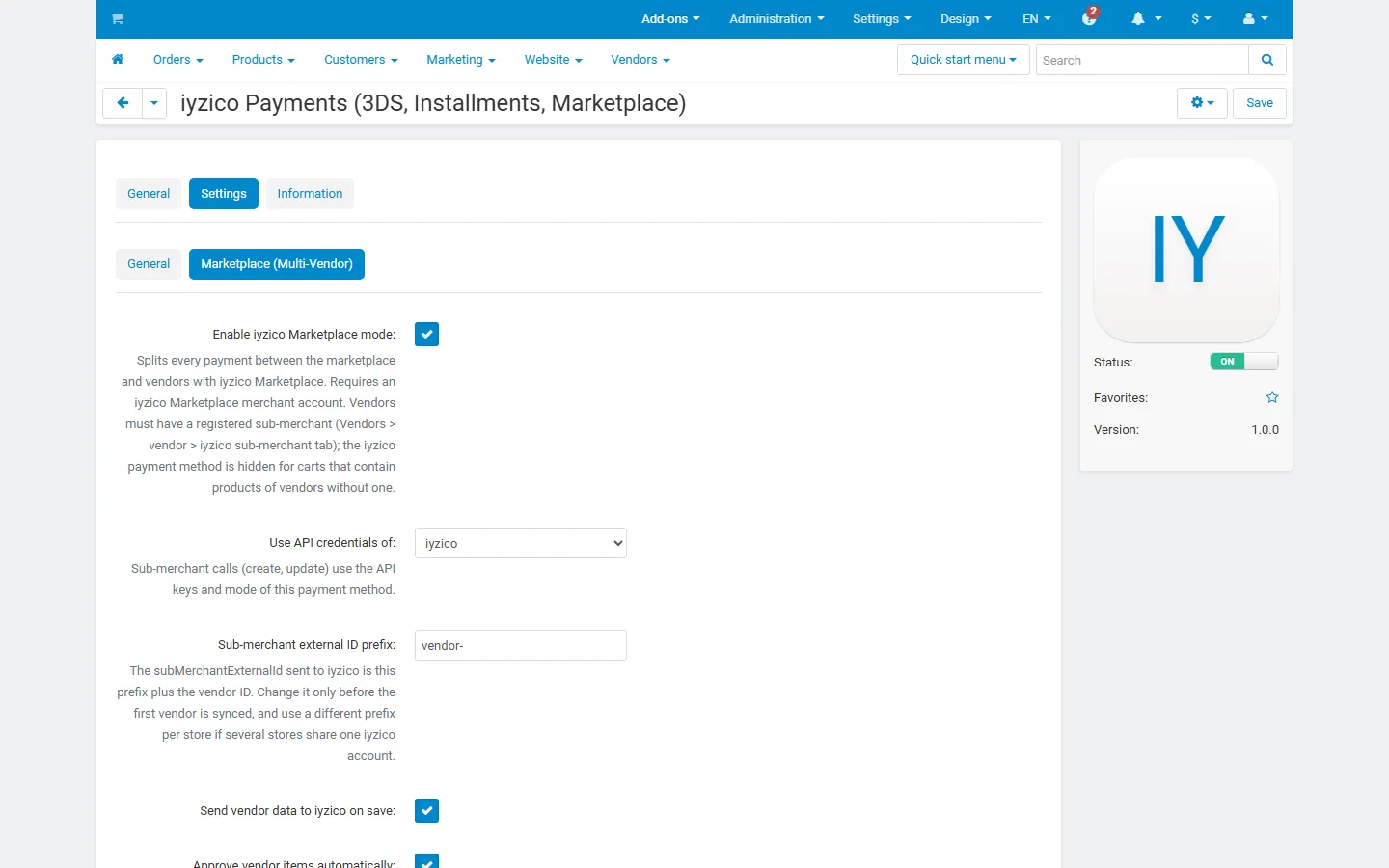1389x868 pixels.
Task: Click the Save button
Action: coord(1260,103)
